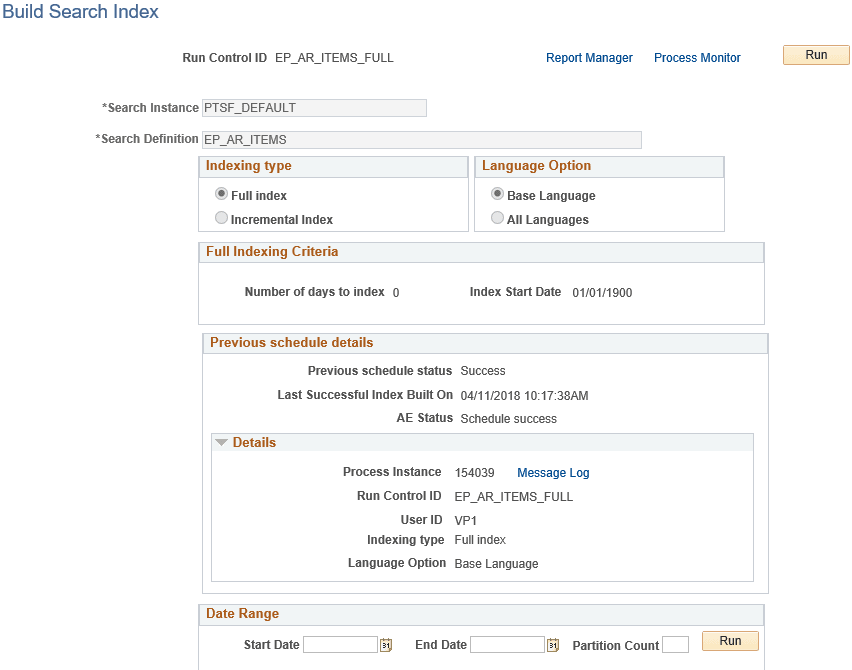The image size is (852, 670).
Task: Click the Details disclosure triangle
Action: pyautogui.click(x=222, y=442)
